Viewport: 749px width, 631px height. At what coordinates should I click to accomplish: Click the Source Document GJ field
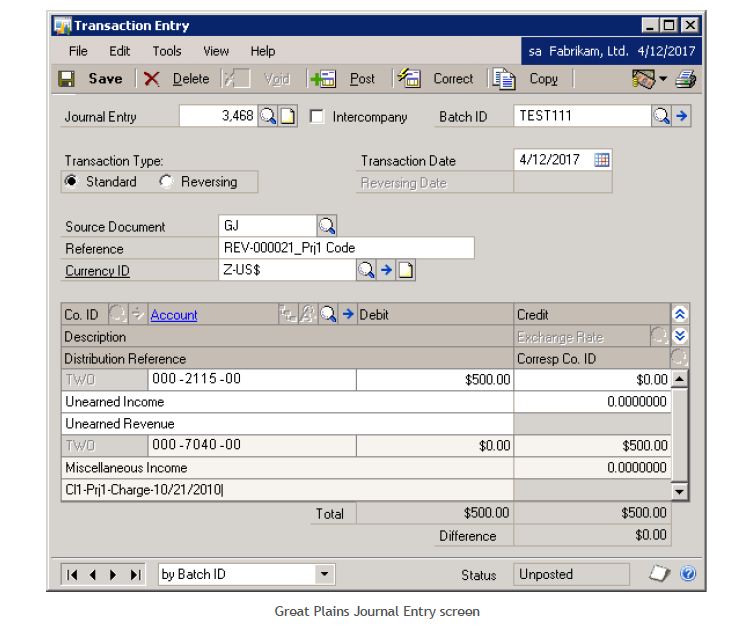[268, 225]
